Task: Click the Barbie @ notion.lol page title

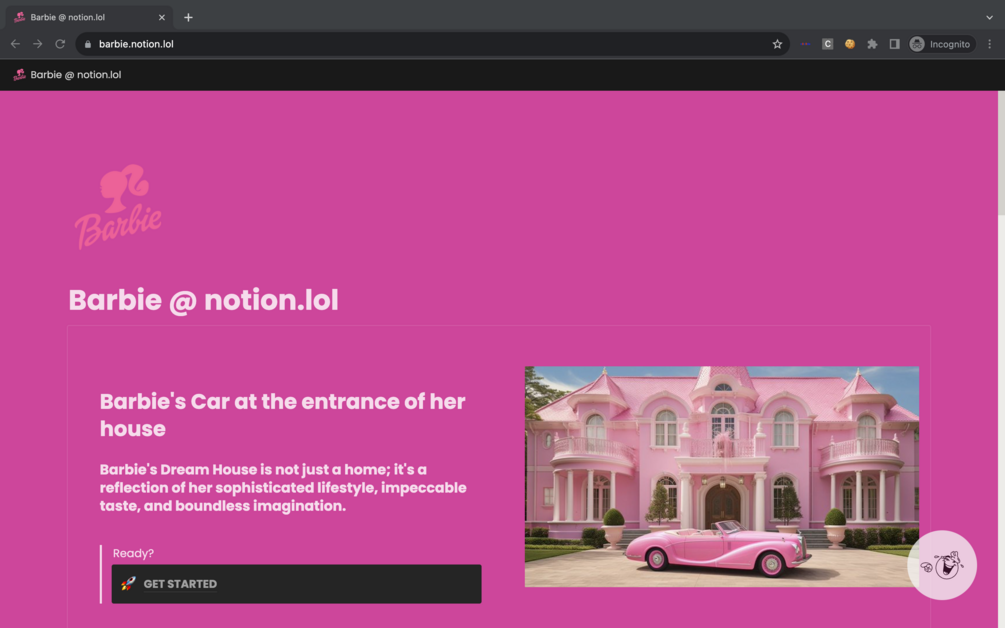Action: (203, 300)
